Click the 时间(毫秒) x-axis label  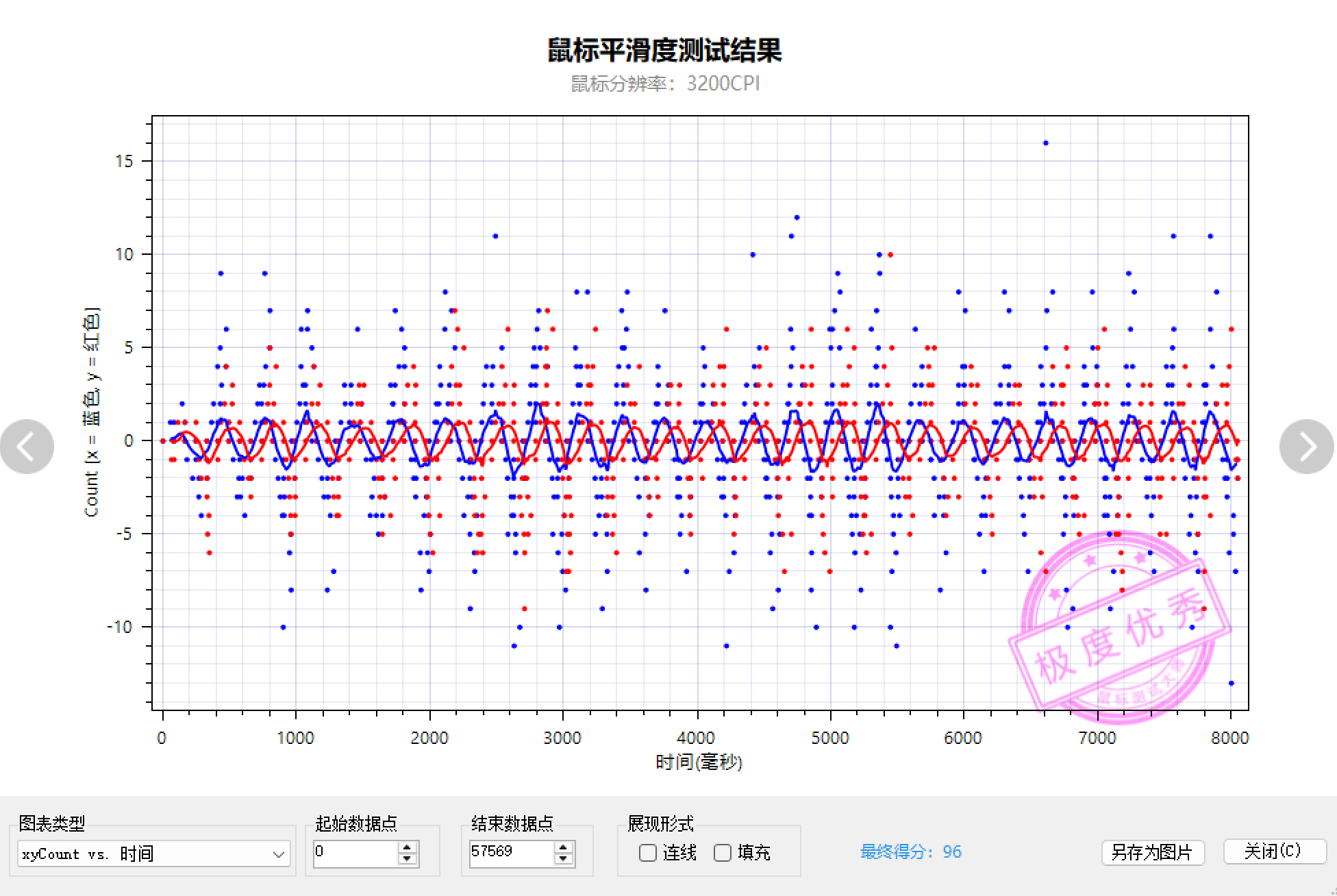(x=699, y=762)
